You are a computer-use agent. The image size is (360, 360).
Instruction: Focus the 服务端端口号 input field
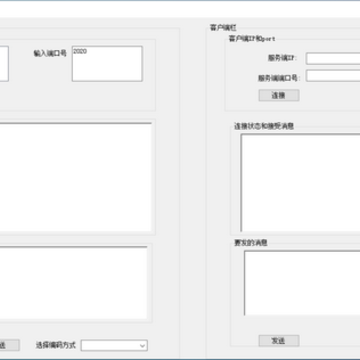tap(333, 76)
